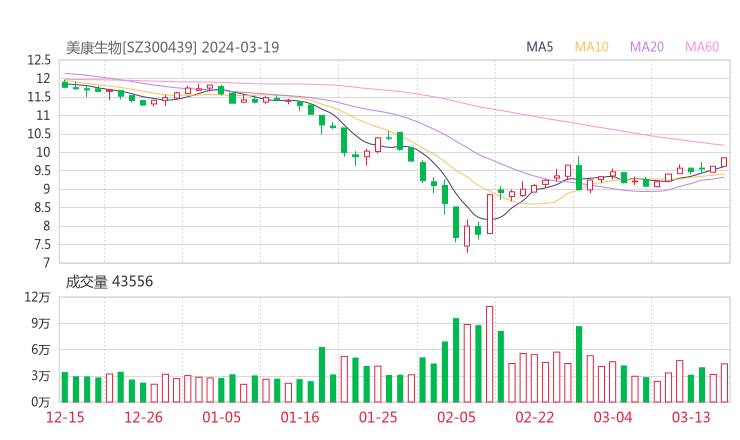
Task: Click the 12-26 date label
Action: (143, 417)
